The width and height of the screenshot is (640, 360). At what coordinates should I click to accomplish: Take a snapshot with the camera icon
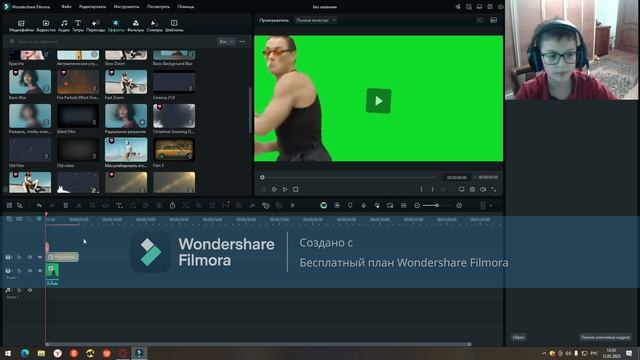coord(472,189)
